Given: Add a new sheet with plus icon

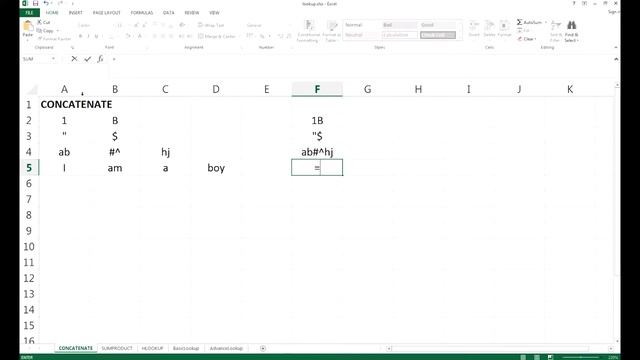Looking at the screenshot, I should tap(263, 348).
